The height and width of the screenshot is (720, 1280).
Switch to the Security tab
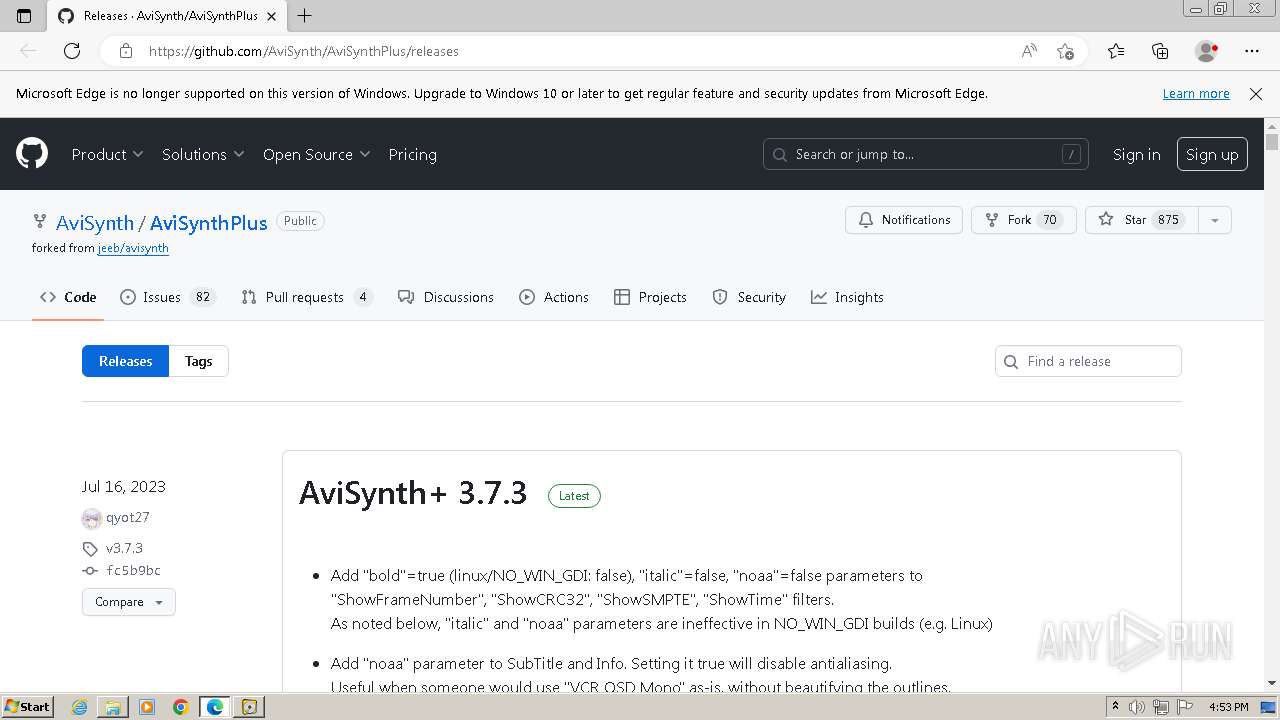(x=749, y=297)
